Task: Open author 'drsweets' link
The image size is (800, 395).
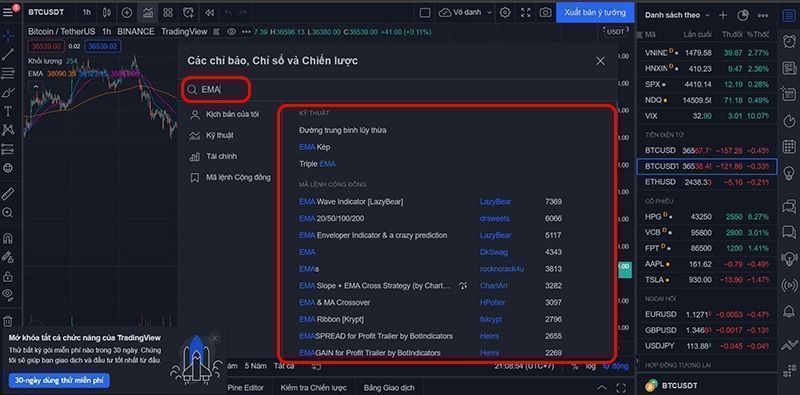Action: click(x=494, y=218)
